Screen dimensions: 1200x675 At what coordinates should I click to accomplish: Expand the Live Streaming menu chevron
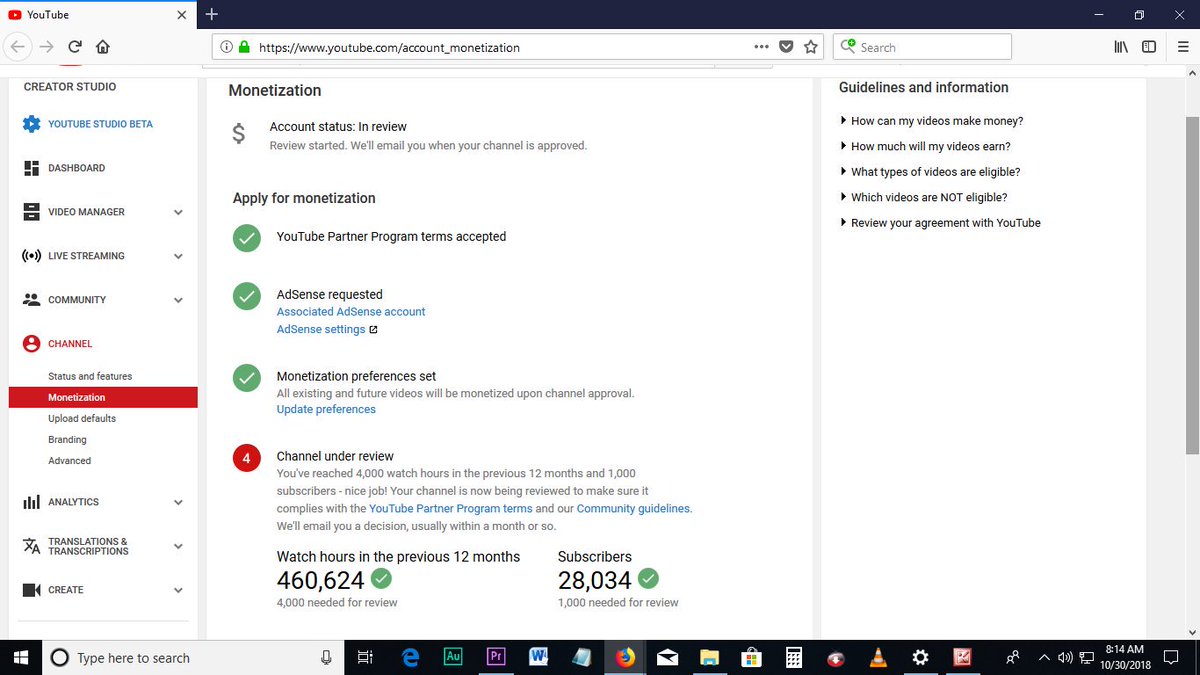click(178, 256)
